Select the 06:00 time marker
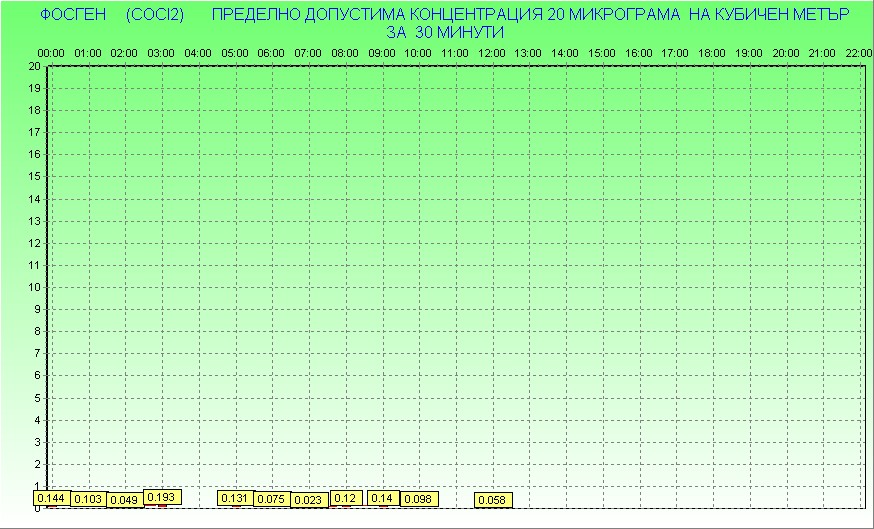The image size is (874, 529). pyautogui.click(x=271, y=53)
